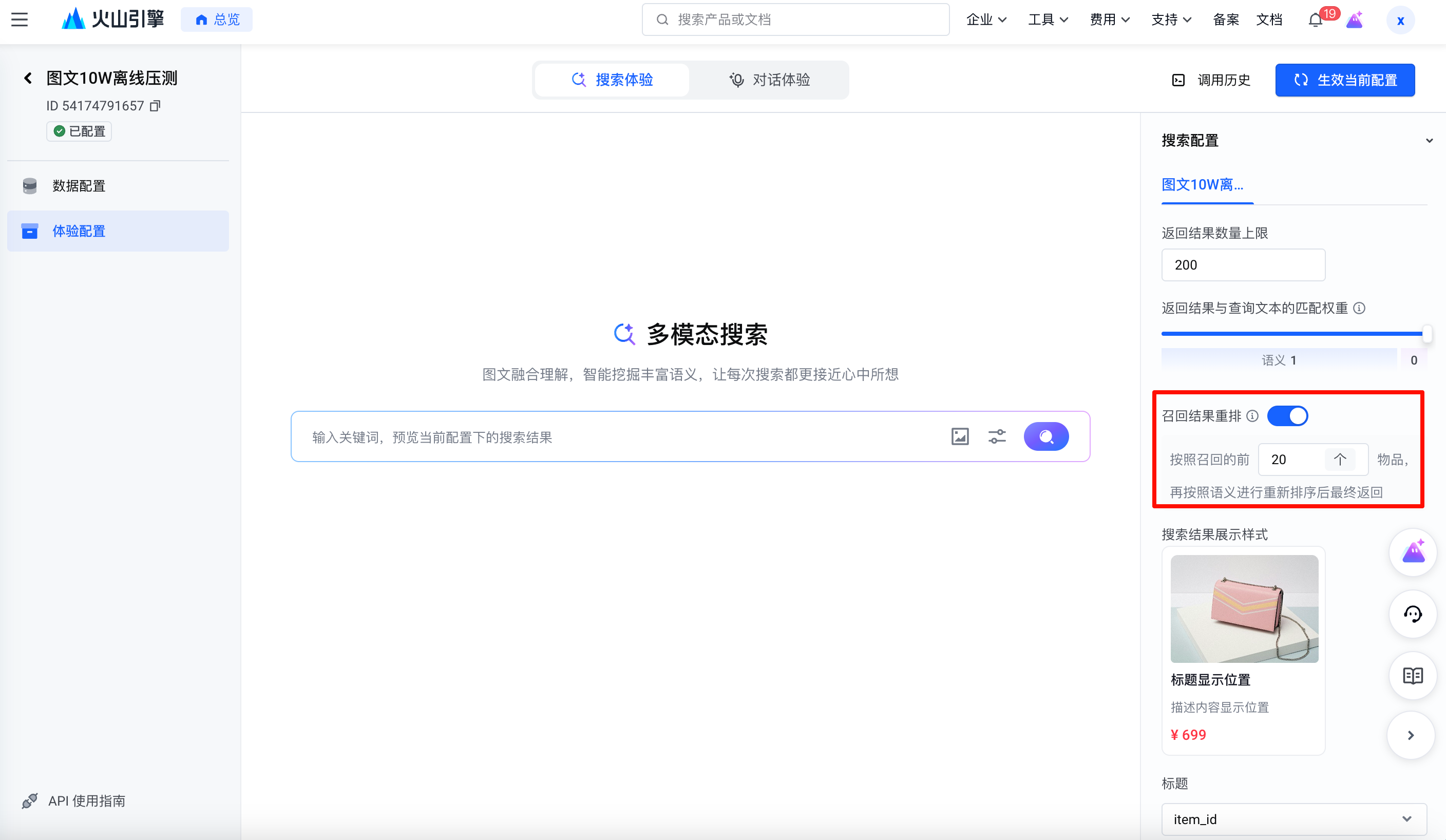Collapse the 搜索配置 panel chevron

[x=1429, y=141]
